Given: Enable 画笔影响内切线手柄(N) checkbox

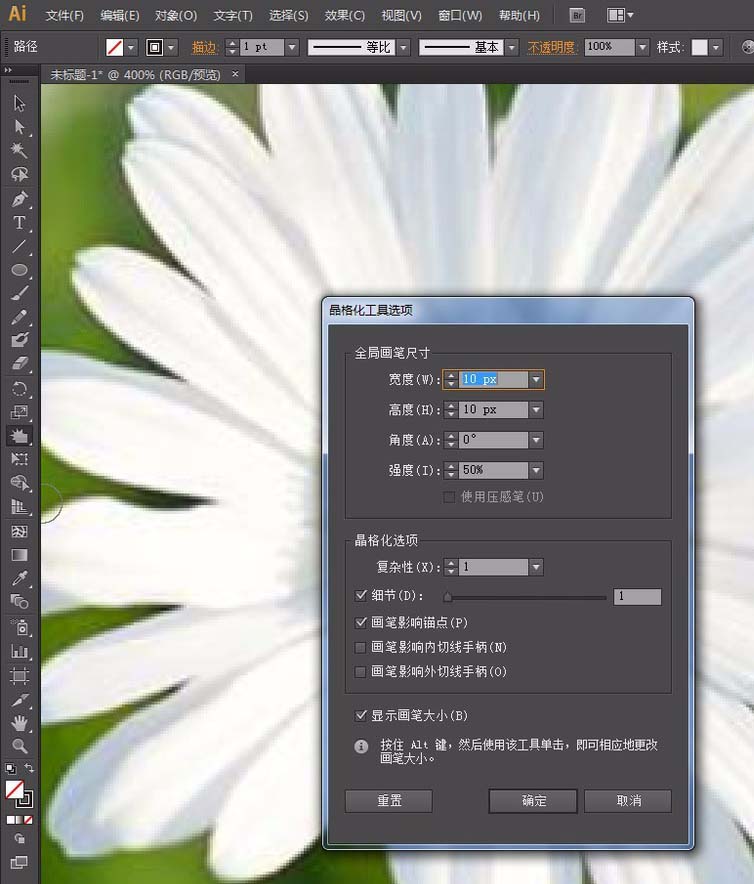Looking at the screenshot, I should pos(360,647).
